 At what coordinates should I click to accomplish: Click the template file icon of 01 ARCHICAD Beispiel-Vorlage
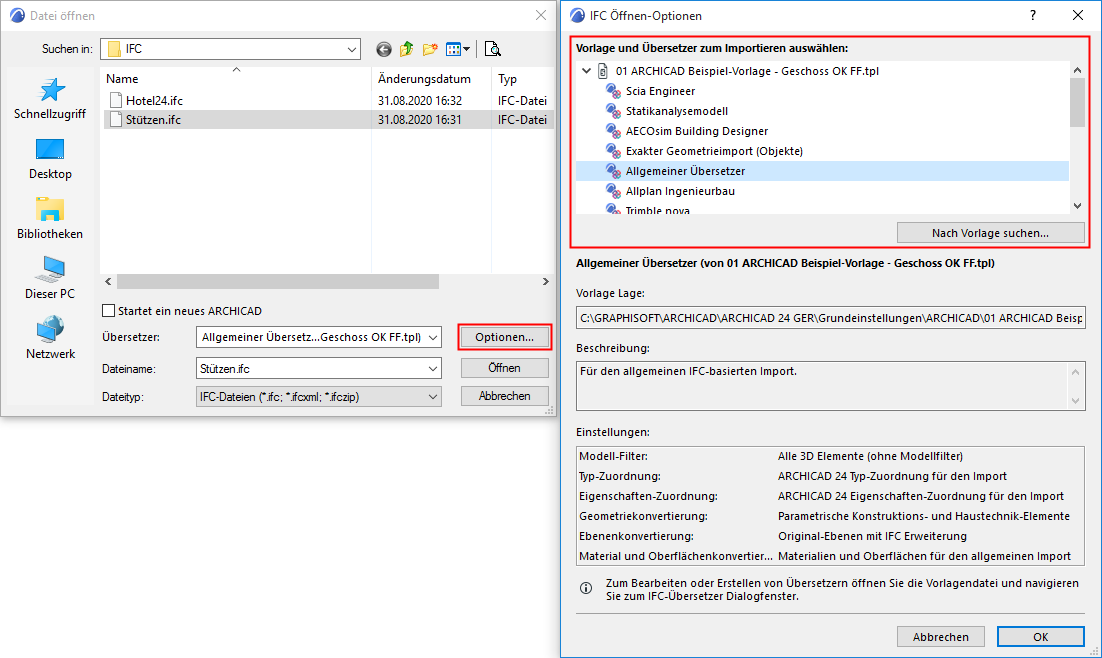(x=602, y=71)
